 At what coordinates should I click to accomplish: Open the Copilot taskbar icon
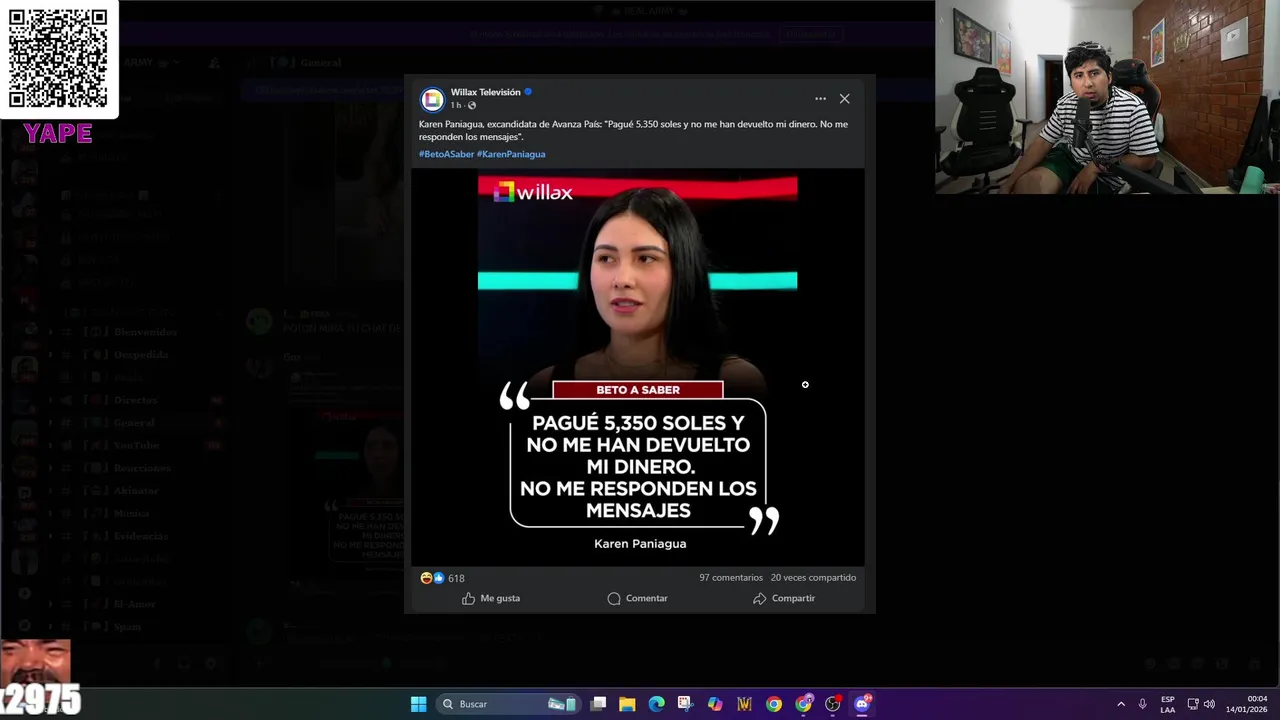click(x=715, y=704)
